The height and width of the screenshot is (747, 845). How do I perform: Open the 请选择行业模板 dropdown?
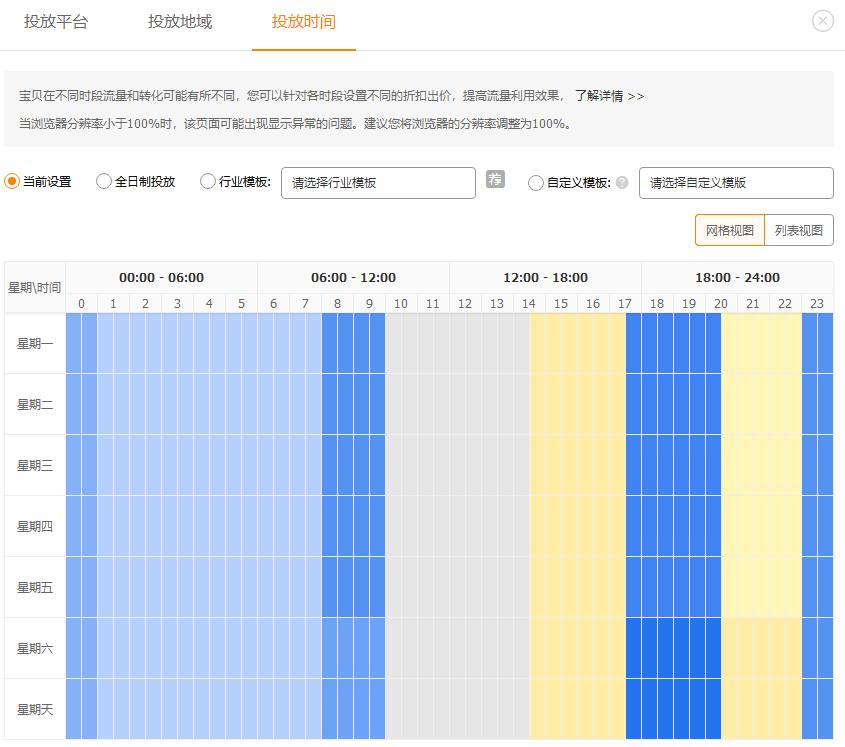pyautogui.click(x=378, y=183)
